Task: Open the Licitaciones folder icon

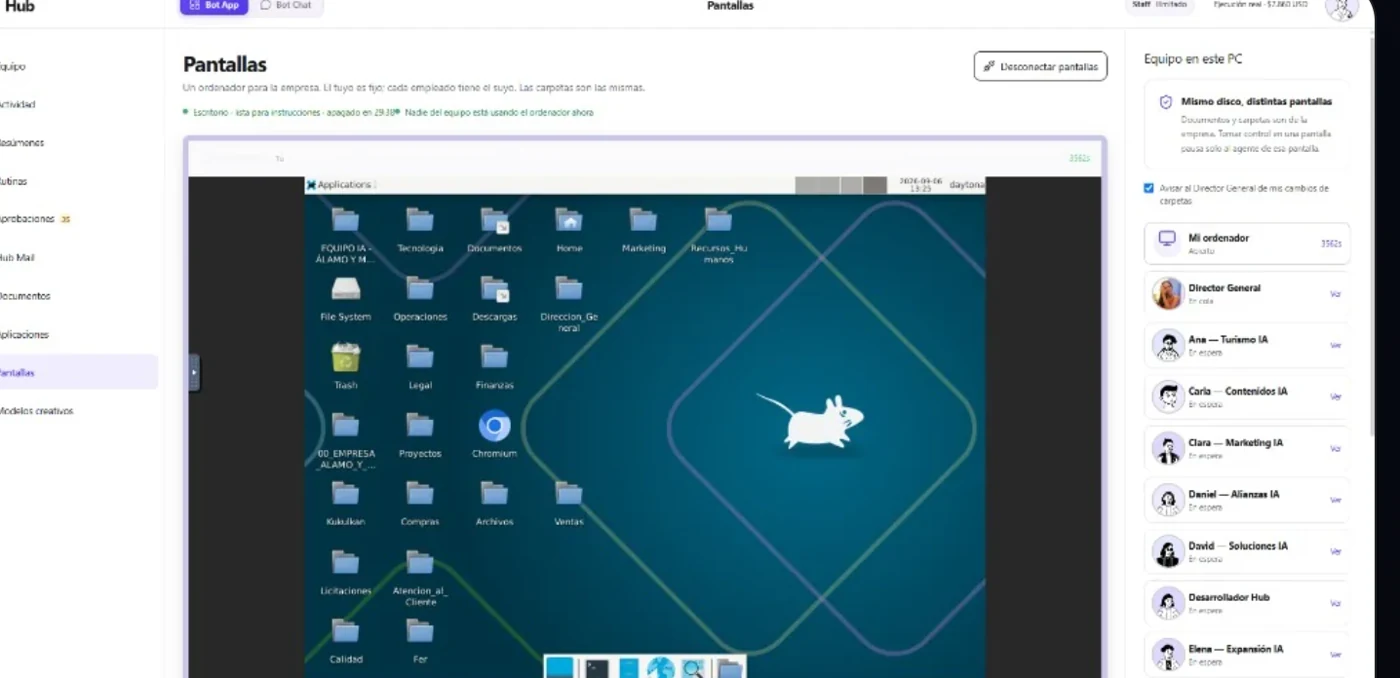Action: pyautogui.click(x=346, y=564)
